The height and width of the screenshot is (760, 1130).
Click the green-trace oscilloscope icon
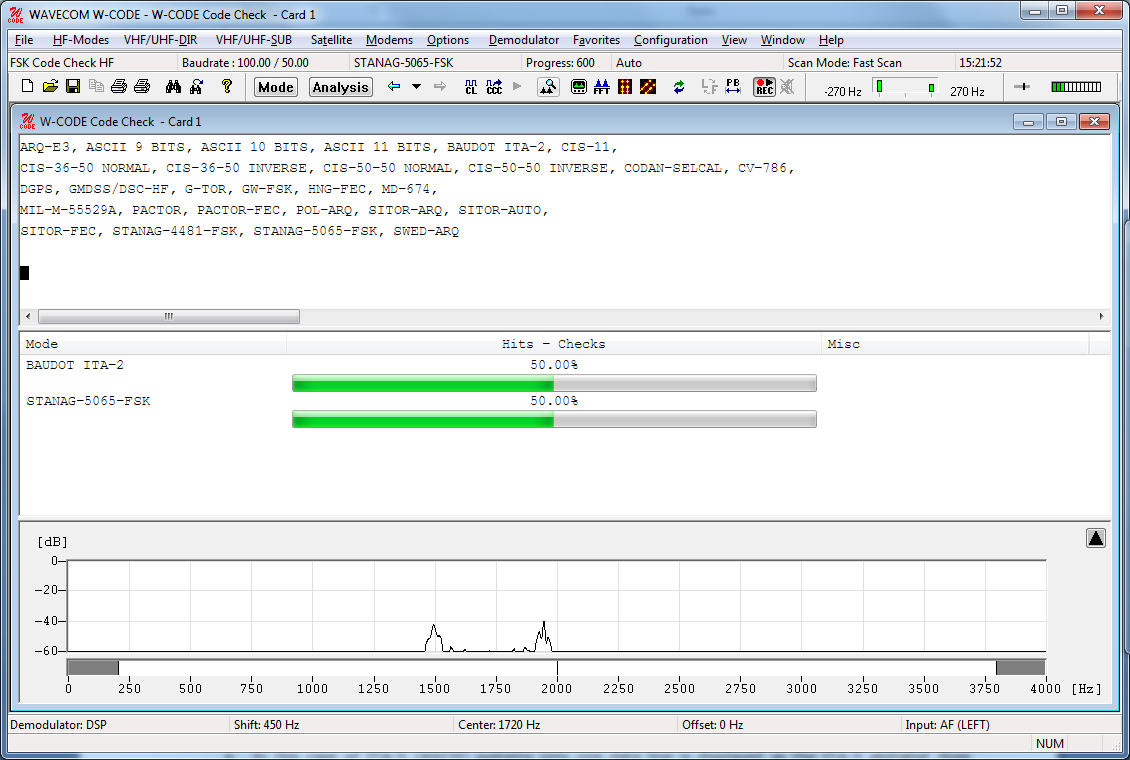pyautogui.click(x=579, y=86)
